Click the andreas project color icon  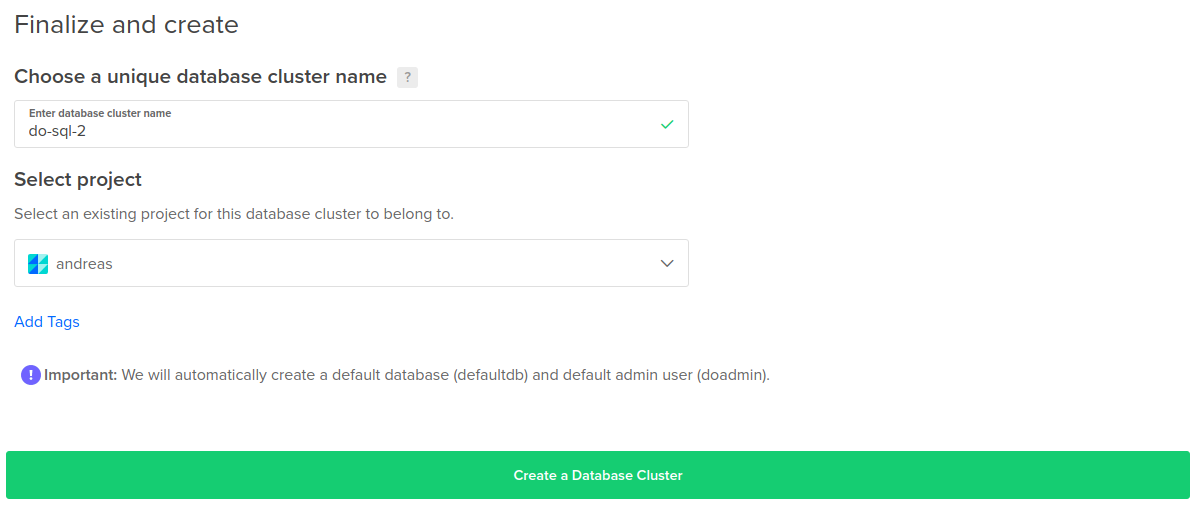point(38,264)
